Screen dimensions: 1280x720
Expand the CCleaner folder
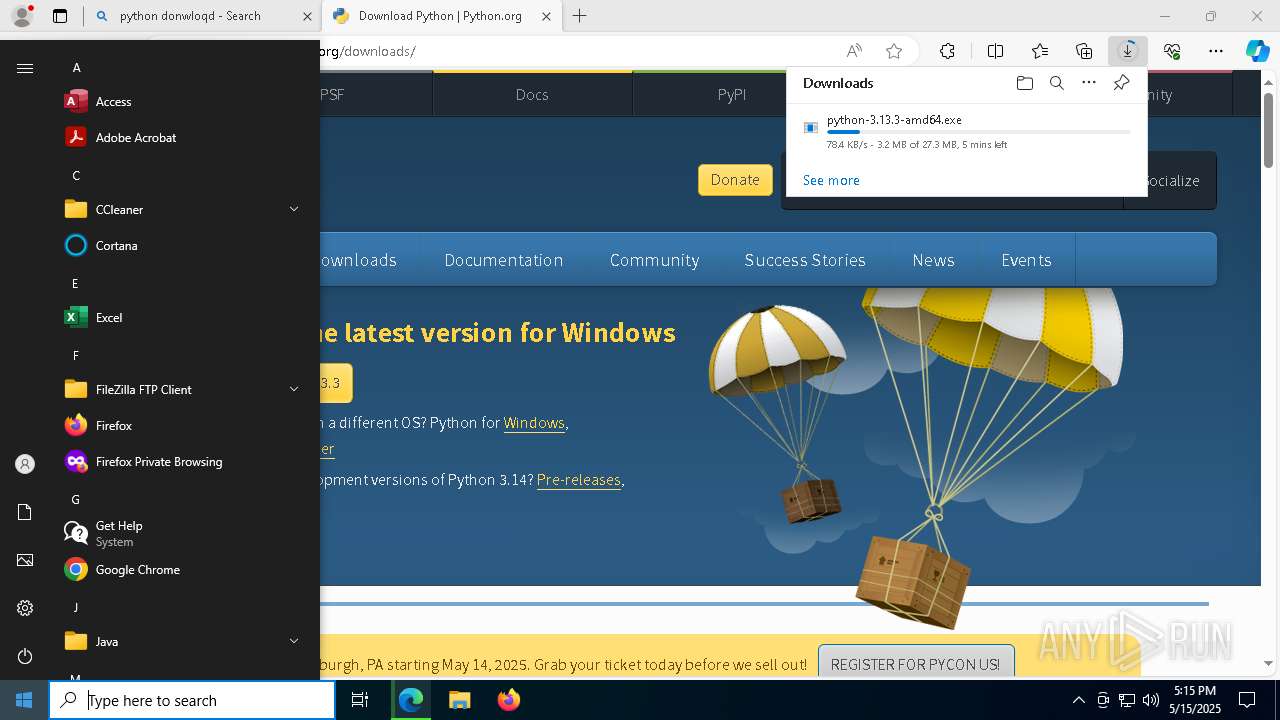pos(180,210)
